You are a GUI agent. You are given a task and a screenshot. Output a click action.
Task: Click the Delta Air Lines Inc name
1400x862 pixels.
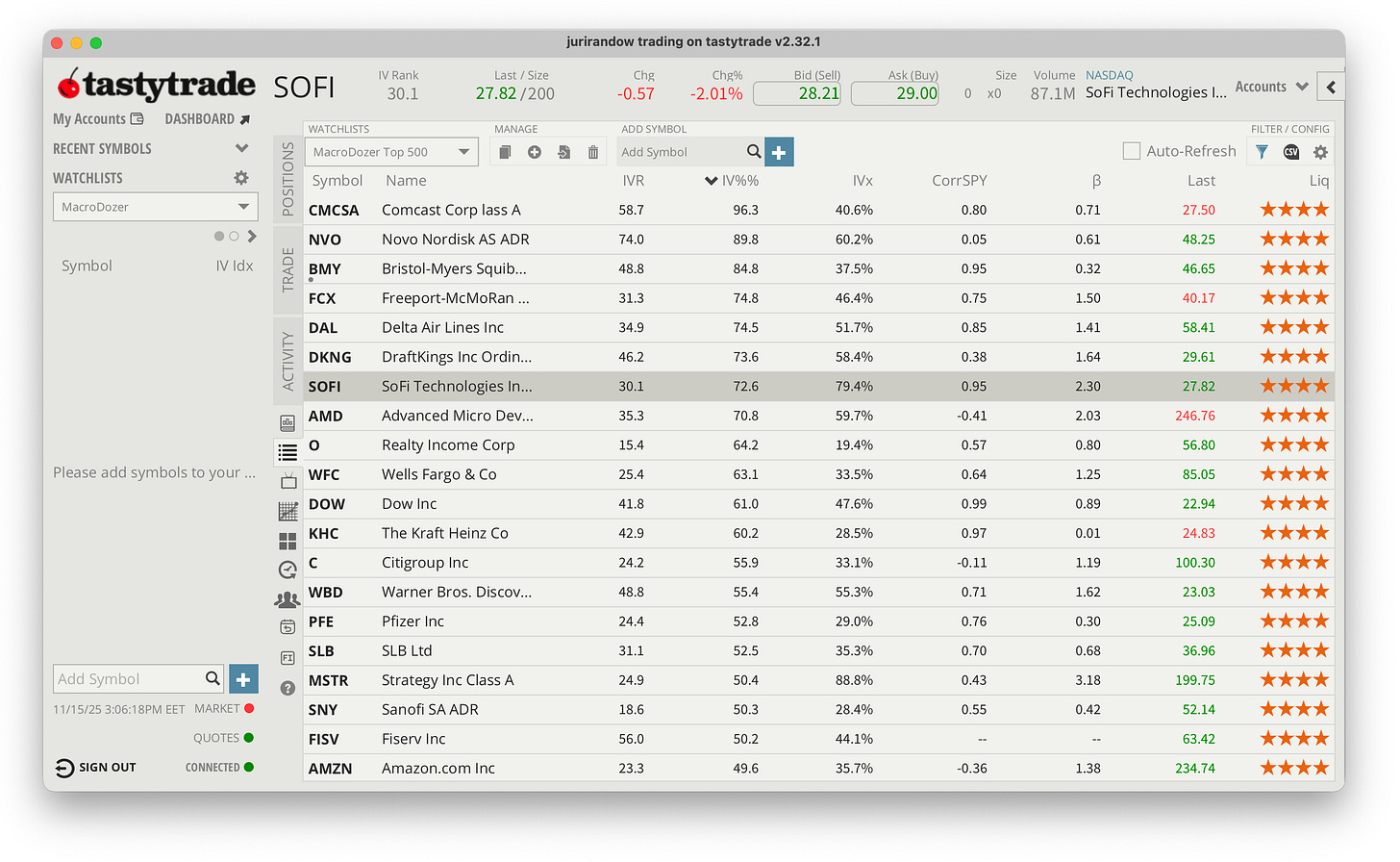(442, 327)
